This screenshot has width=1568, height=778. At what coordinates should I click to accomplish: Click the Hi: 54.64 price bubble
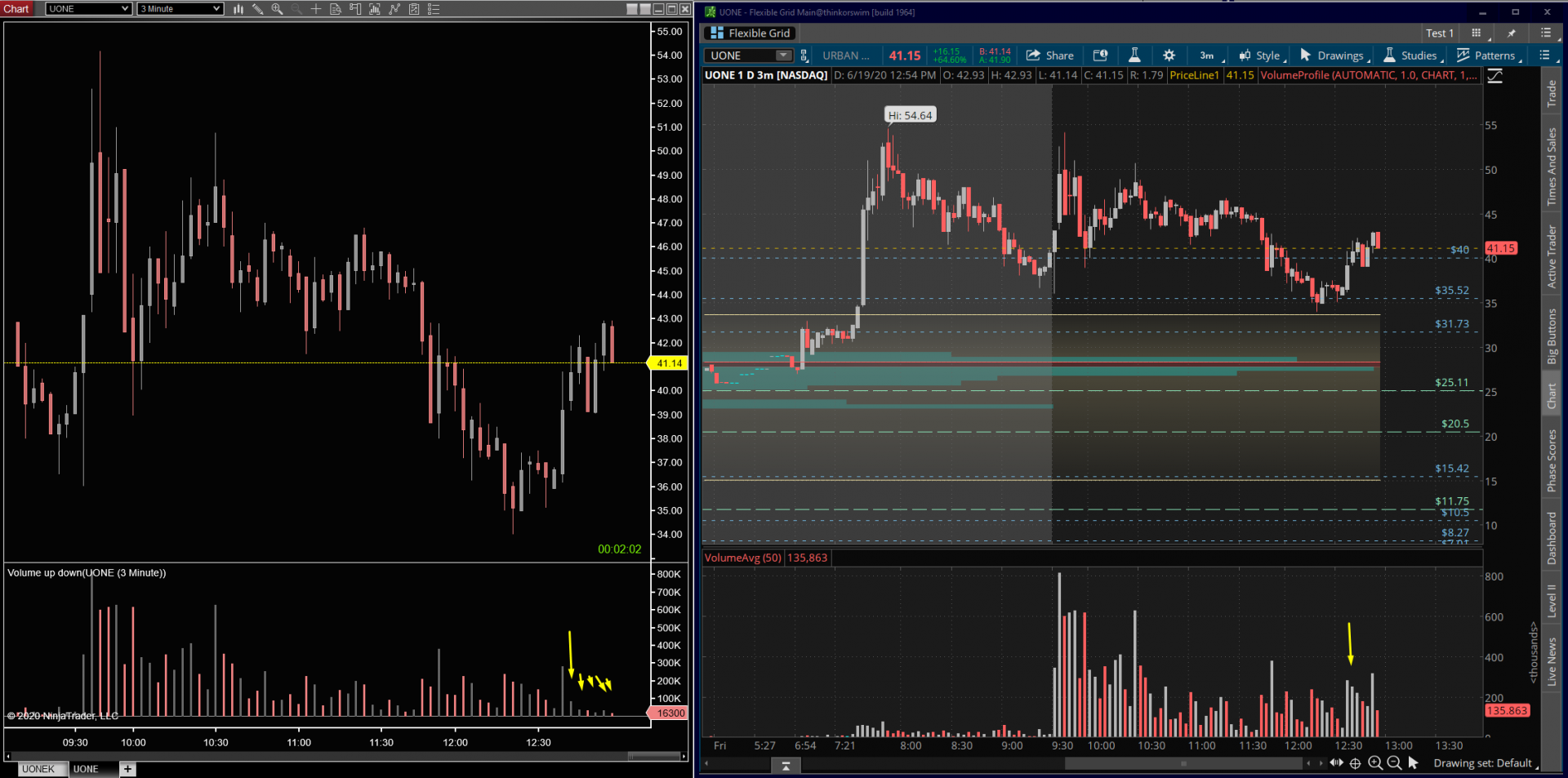coord(910,115)
